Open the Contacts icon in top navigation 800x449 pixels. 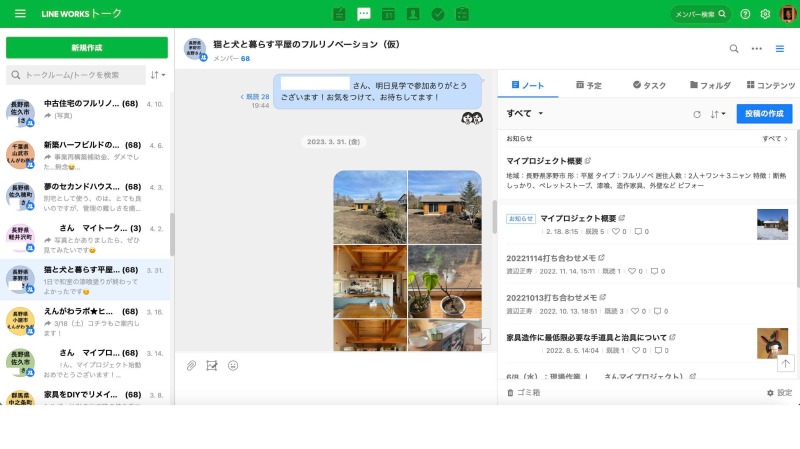tap(413, 14)
